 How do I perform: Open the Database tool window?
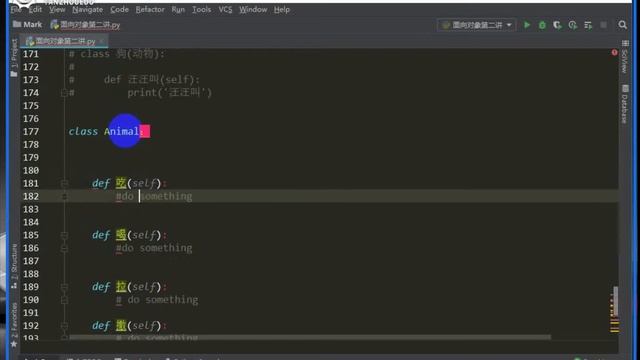coord(625,104)
